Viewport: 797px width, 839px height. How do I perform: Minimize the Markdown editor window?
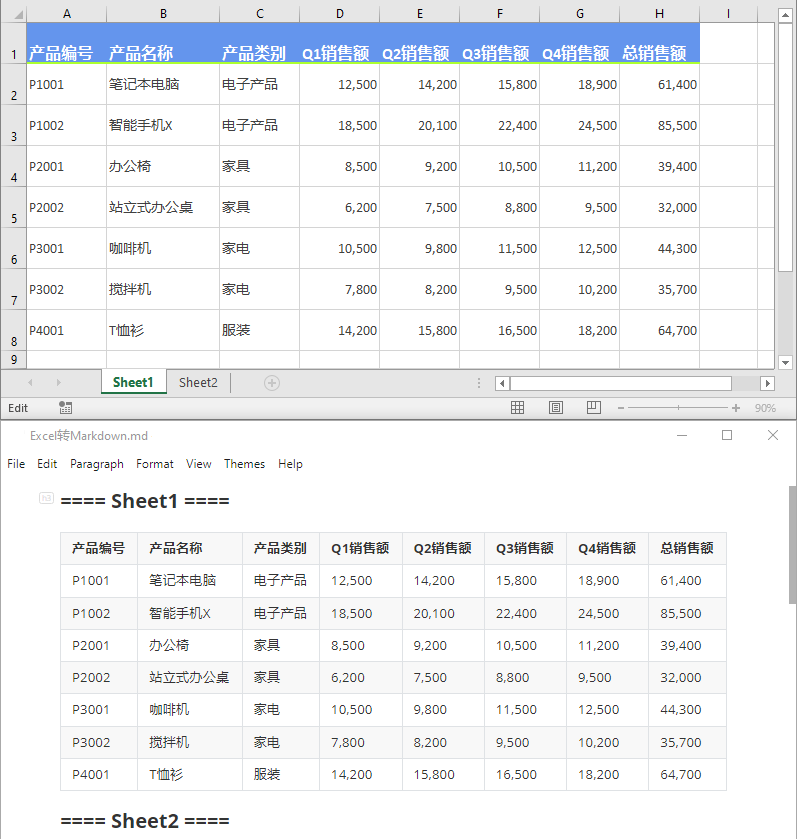[x=682, y=436]
